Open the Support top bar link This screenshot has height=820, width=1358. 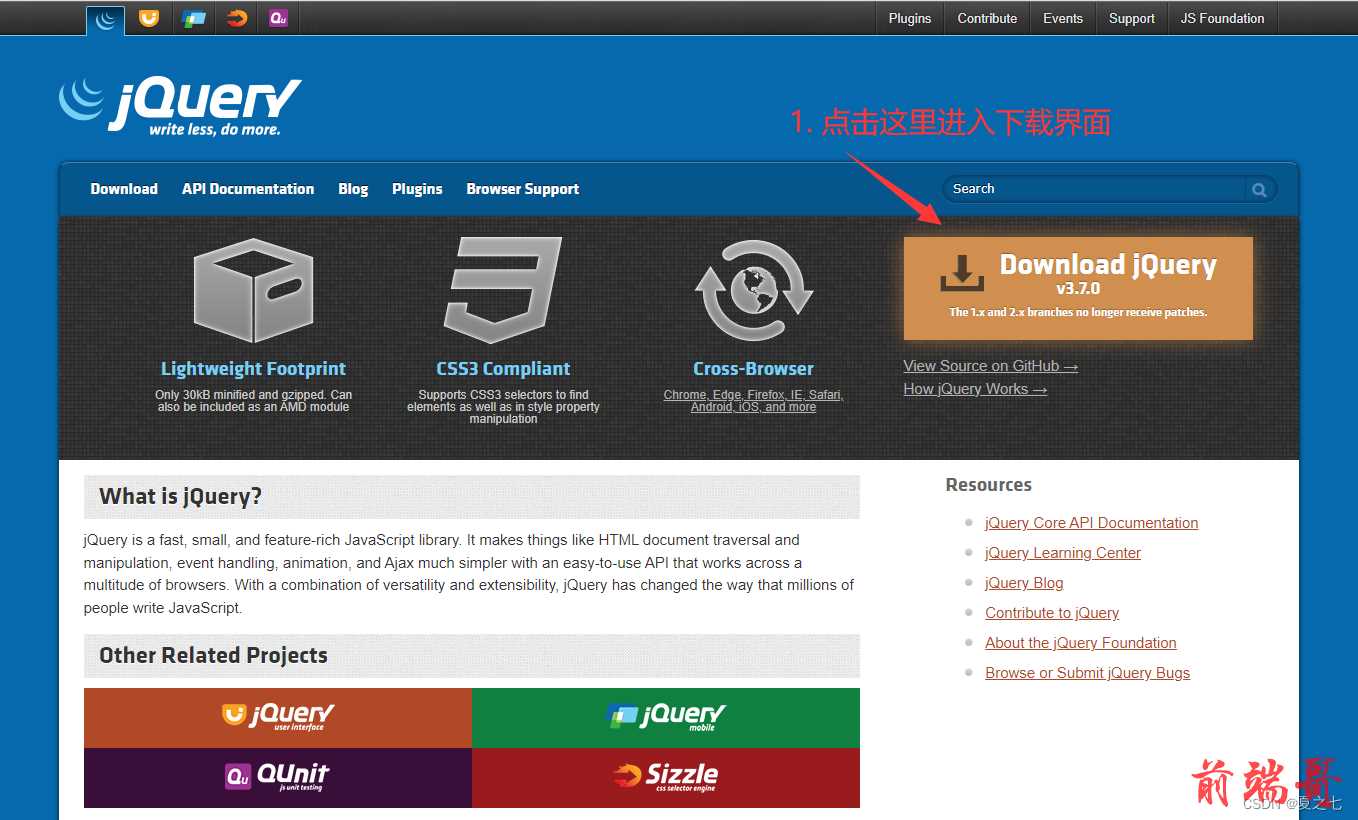point(1132,18)
